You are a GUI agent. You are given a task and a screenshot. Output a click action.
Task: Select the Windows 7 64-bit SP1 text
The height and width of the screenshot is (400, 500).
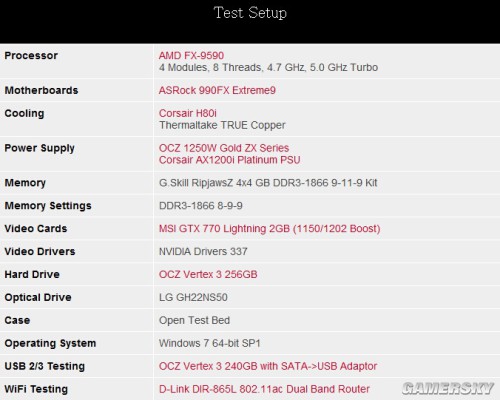pos(210,343)
